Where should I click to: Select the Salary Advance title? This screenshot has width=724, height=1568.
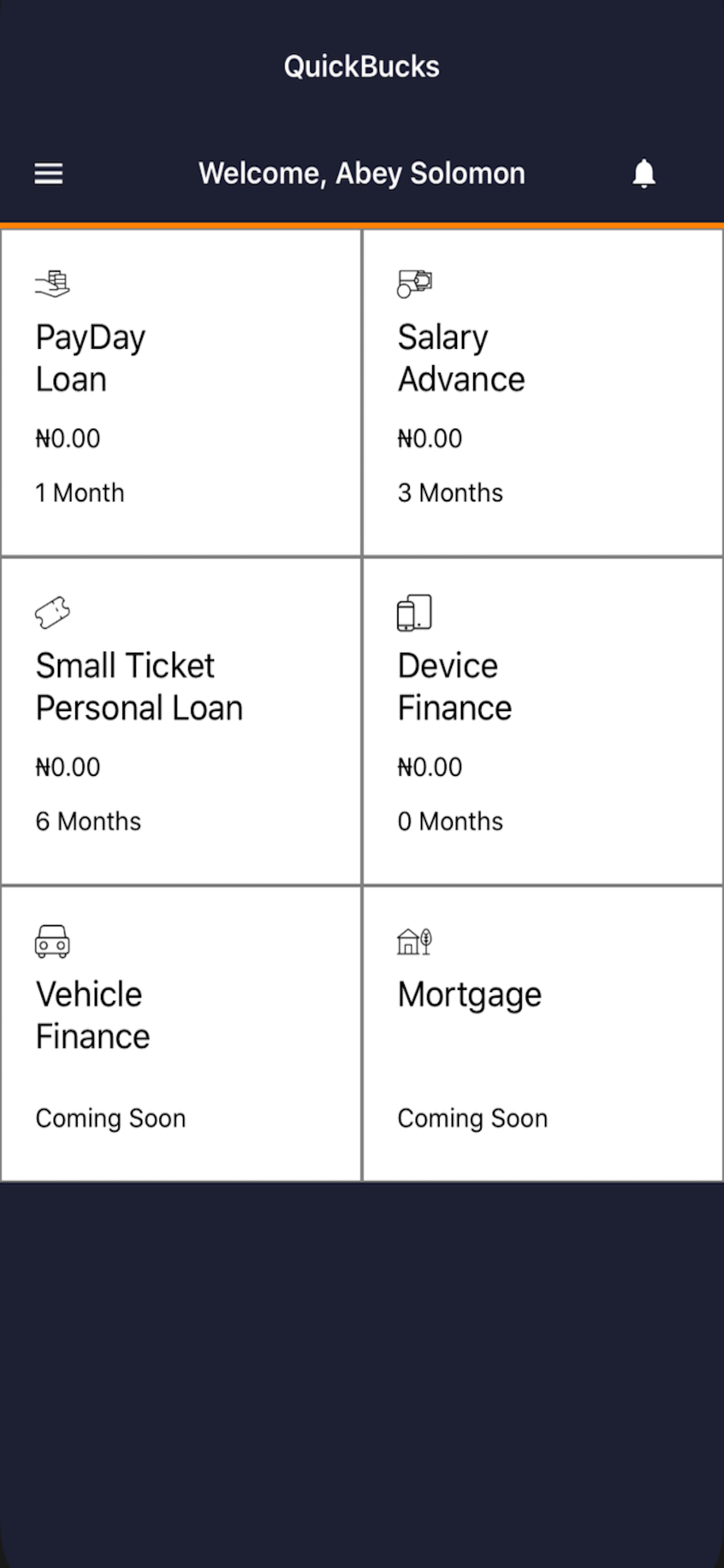[461, 358]
